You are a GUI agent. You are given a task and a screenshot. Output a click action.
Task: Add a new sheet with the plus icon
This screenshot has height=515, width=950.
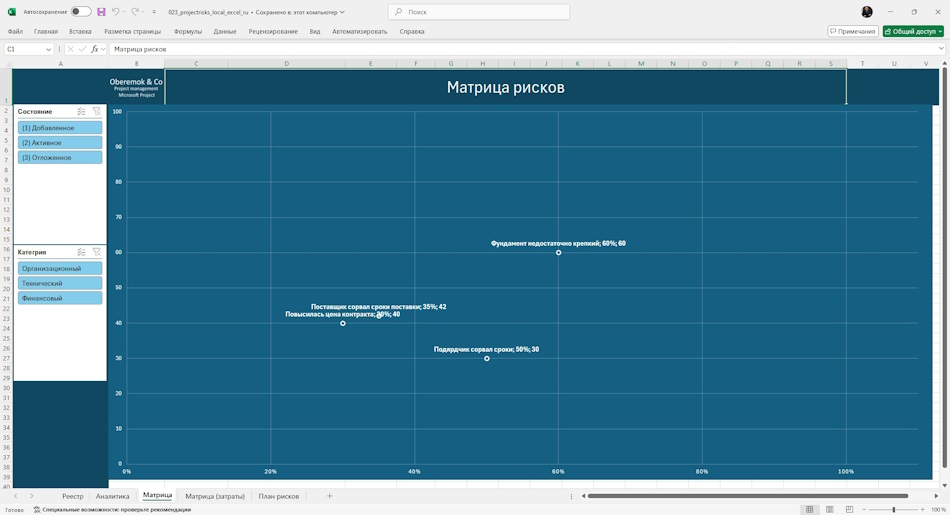(x=330, y=496)
